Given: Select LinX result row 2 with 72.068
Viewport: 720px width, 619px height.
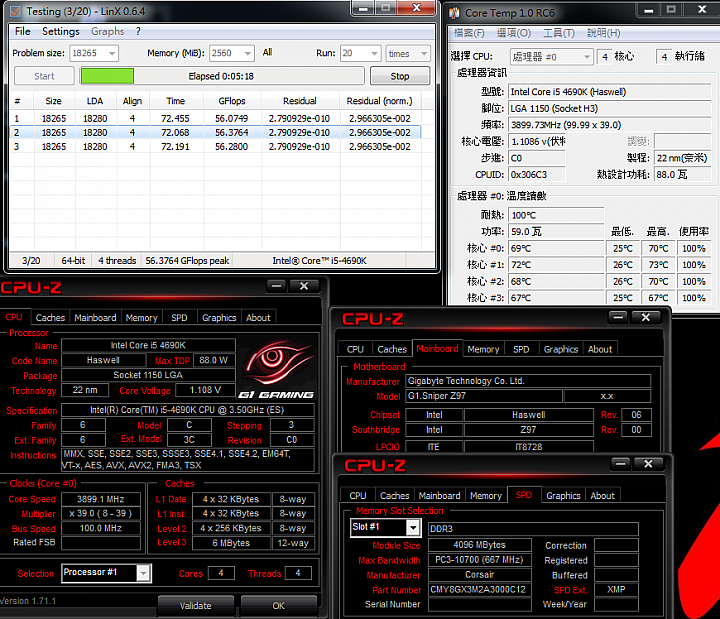Looking at the screenshot, I should click(x=215, y=132).
